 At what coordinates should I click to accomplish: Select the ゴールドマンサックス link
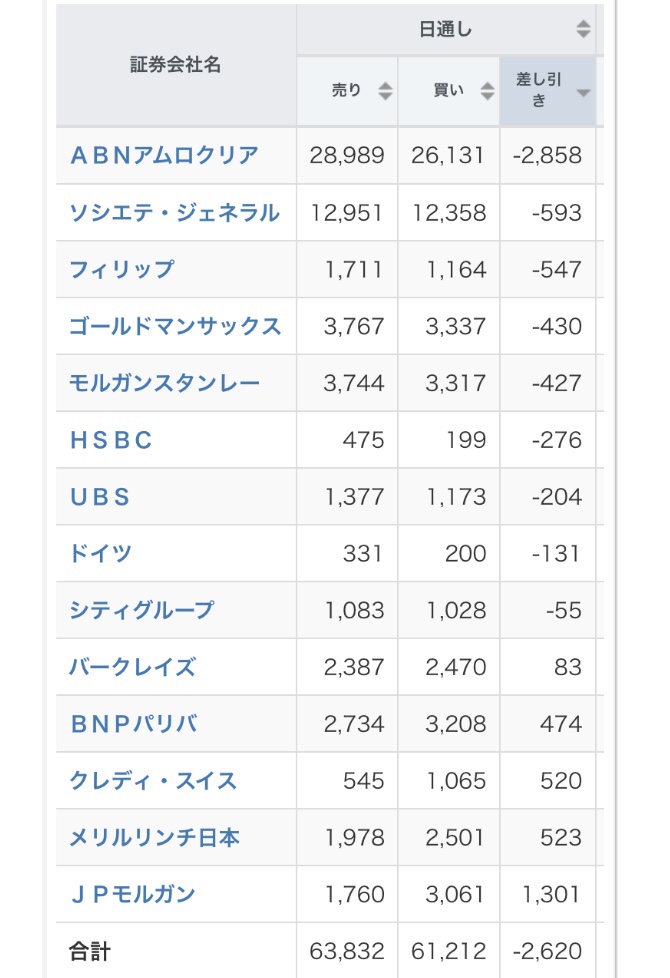pyautogui.click(x=175, y=326)
